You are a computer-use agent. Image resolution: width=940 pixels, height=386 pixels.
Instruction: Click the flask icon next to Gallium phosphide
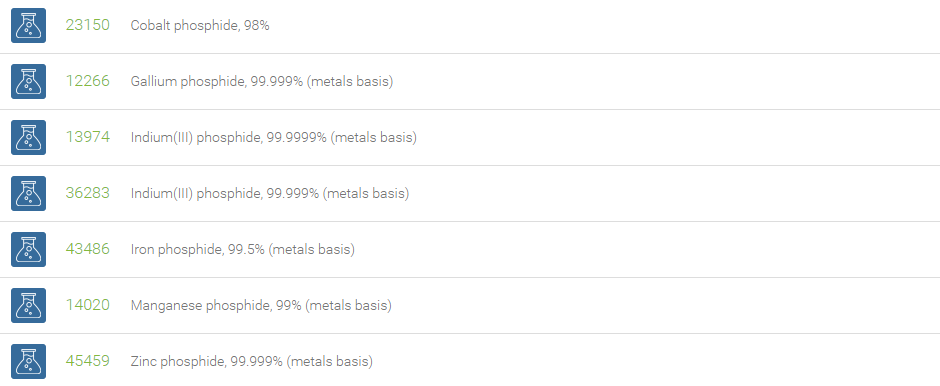28,82
